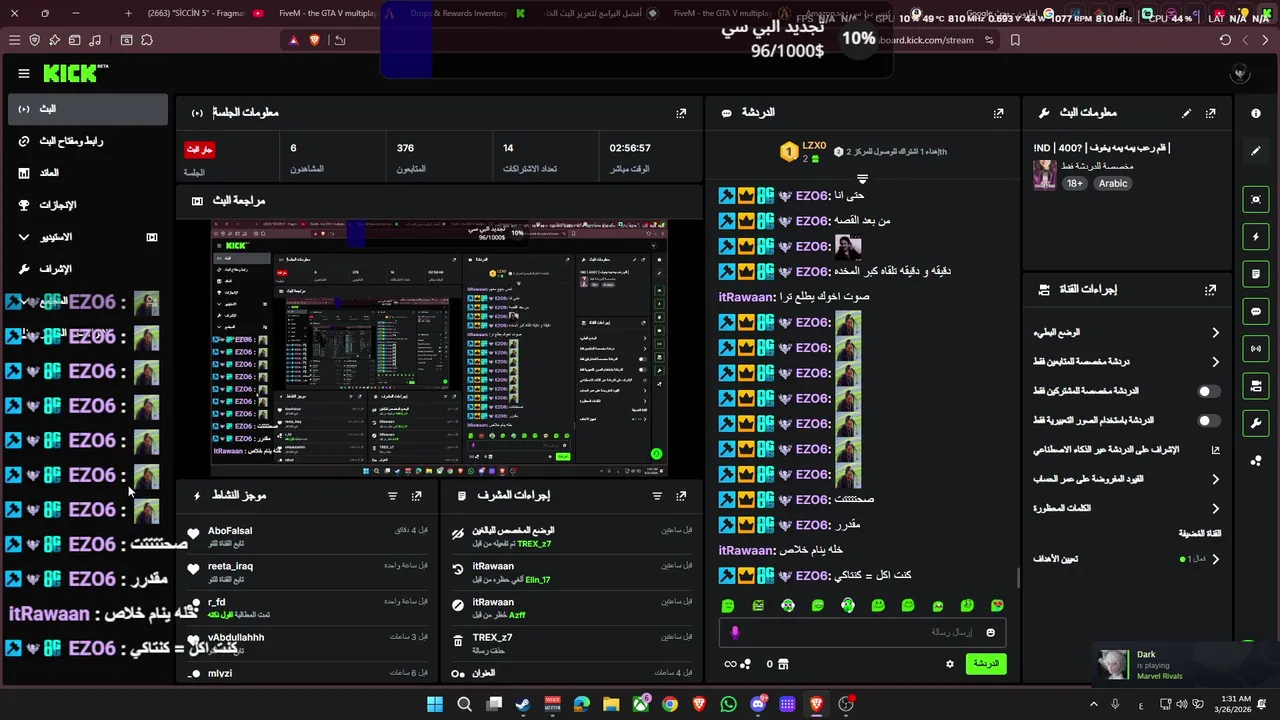Pop out the moderator actions (إجراءات المشرف) panel
1280x720 pixels.
[681, 495]
